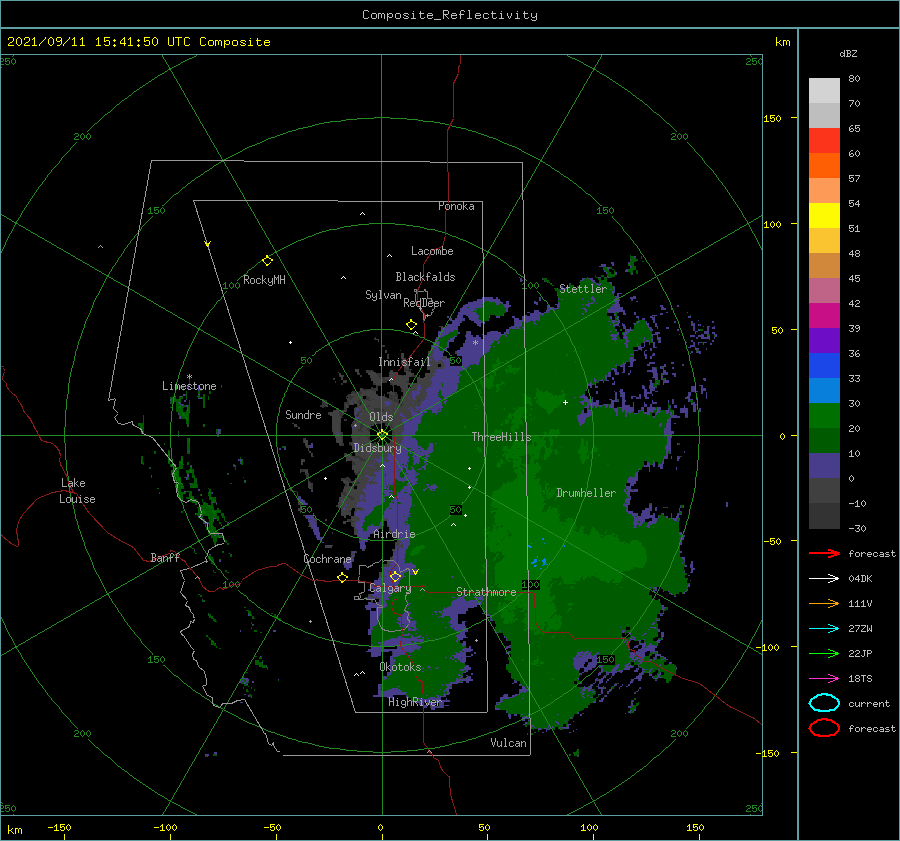Click the cyan 27ZW arrow in the legend
The width and height of the screenshot is (900, 841).
824,629
